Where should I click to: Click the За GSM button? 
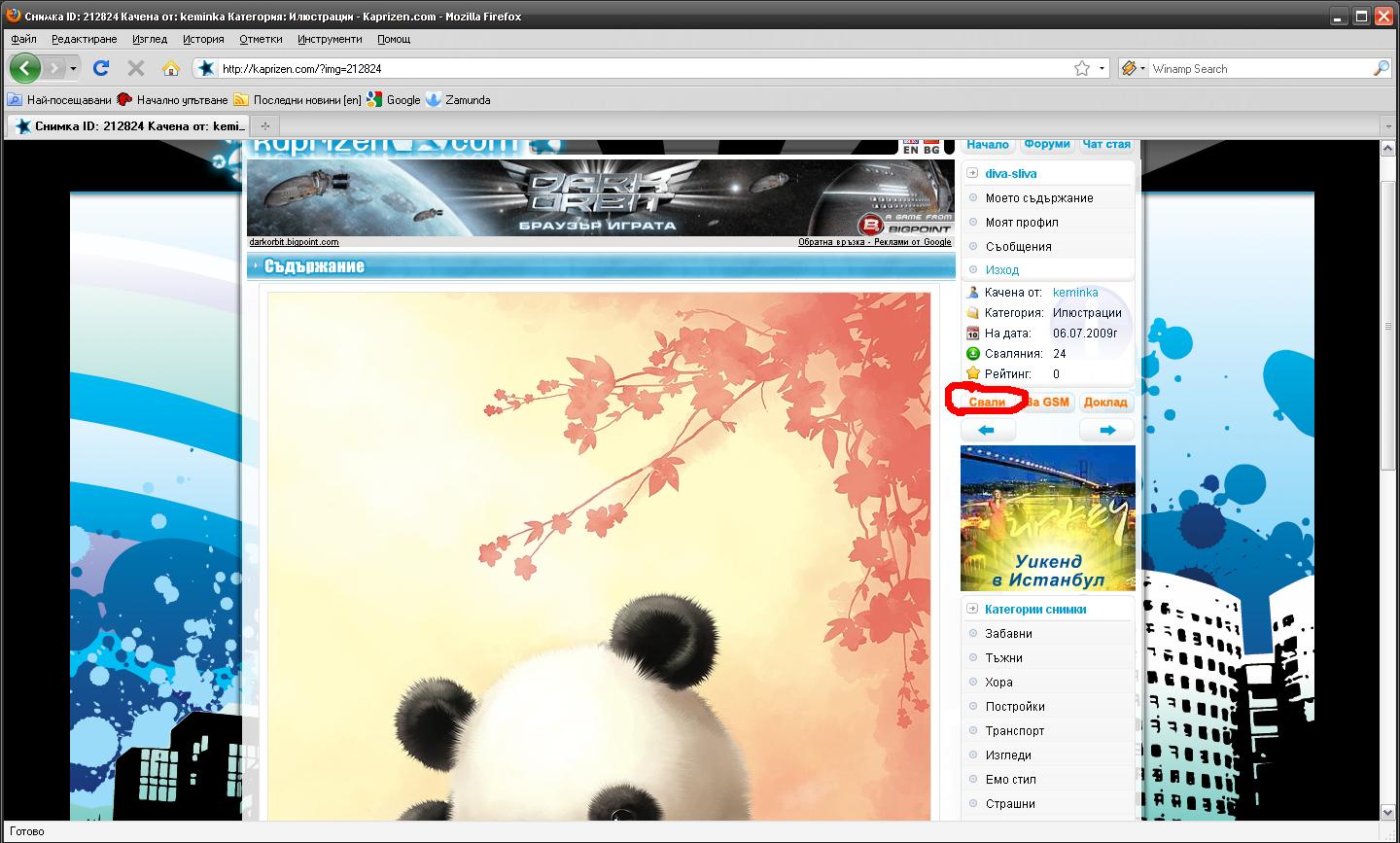1047,402
